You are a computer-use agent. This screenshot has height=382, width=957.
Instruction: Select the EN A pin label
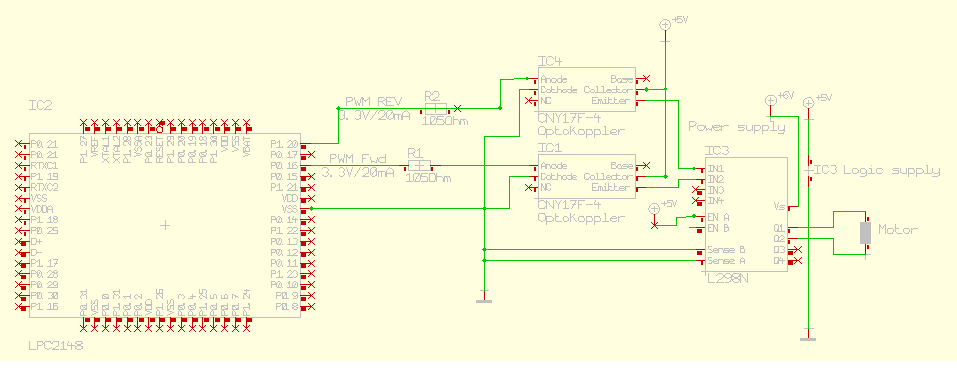(x=718, y=217)
